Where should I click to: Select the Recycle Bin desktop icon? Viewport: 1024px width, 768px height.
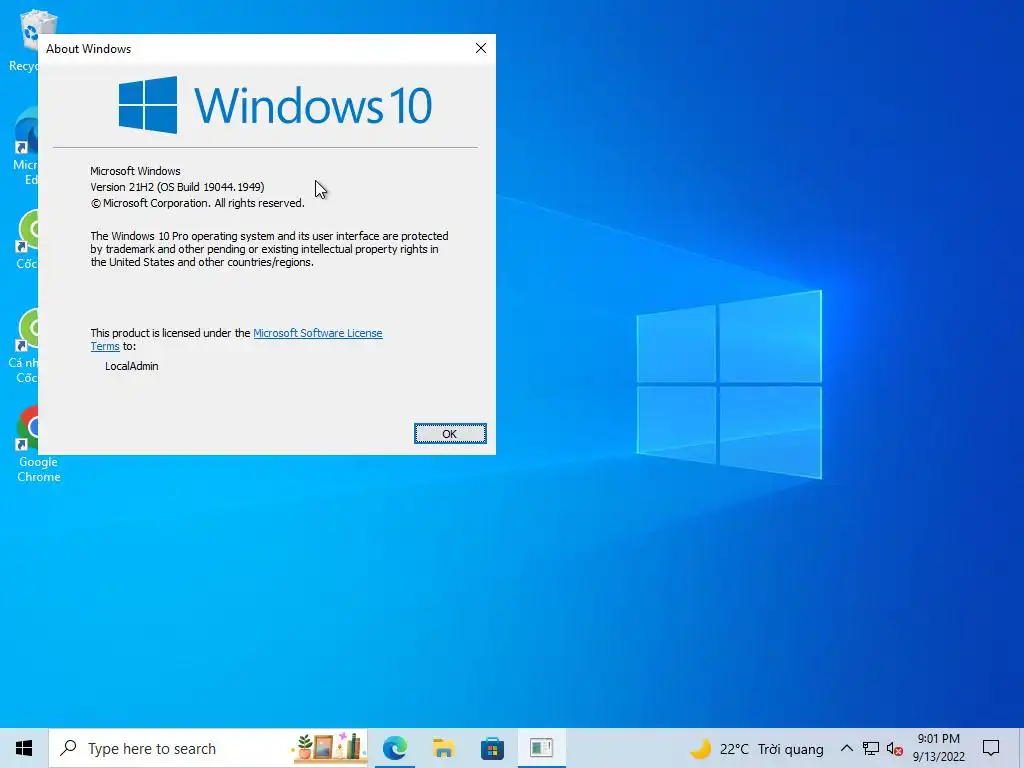pos(26,40)
